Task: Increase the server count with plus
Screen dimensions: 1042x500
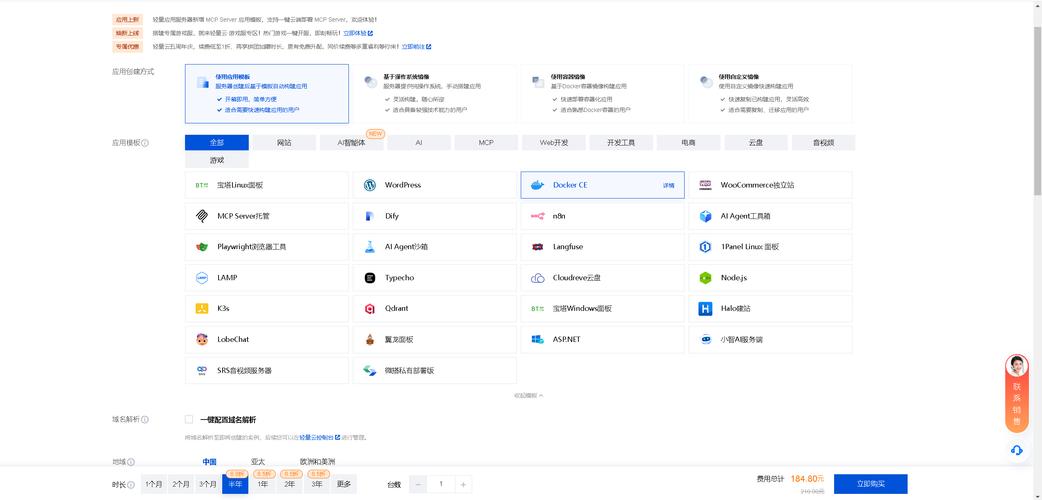Action: [463, 484]
